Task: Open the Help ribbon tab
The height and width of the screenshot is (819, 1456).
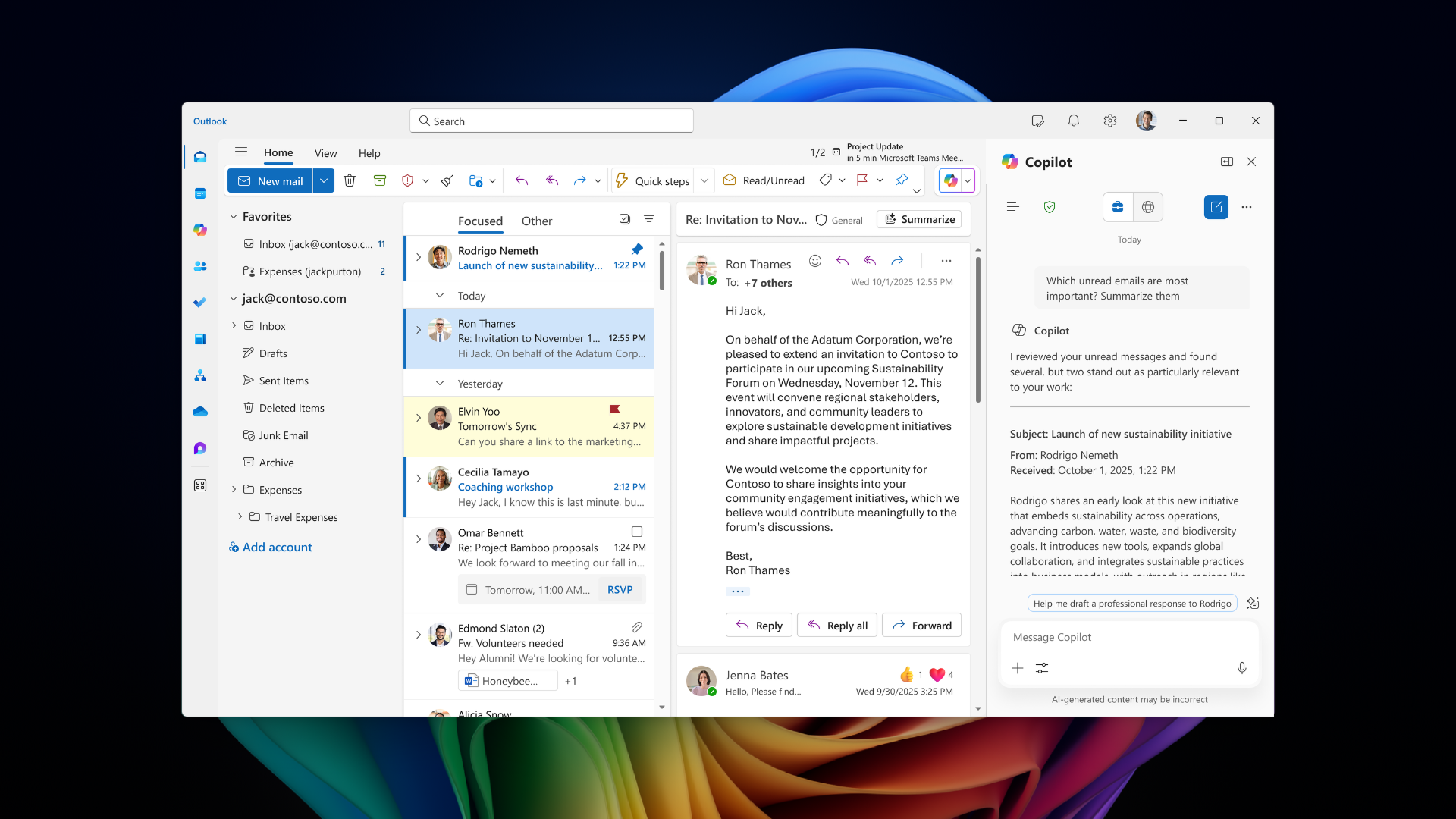Action: click(x=369, y=153)
